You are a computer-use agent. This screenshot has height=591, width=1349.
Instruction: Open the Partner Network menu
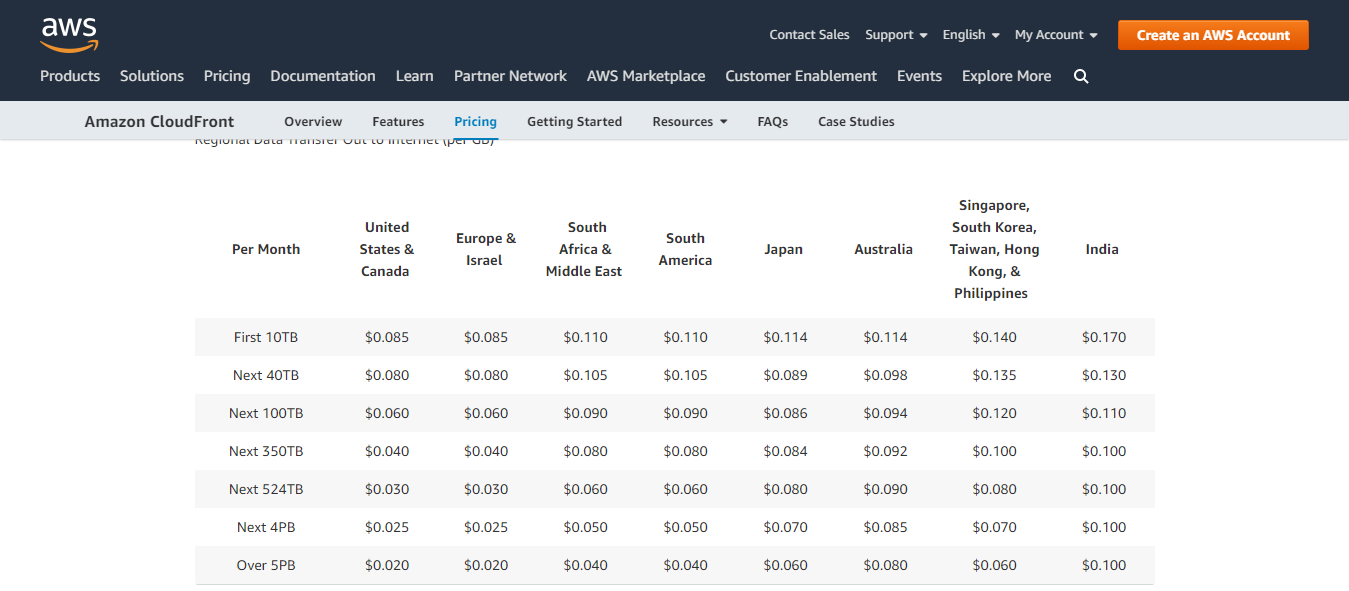[510, 76]
